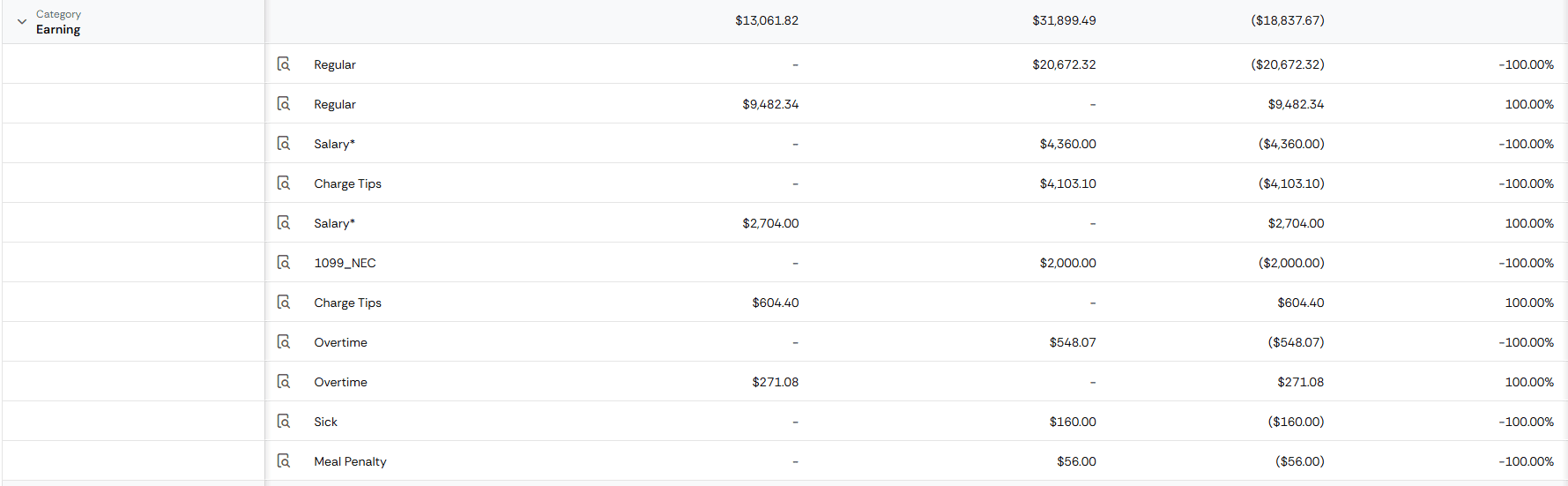
Task: Open details icon for Charge Tips $4,103.10 row
Action: (x=284, y=183)
